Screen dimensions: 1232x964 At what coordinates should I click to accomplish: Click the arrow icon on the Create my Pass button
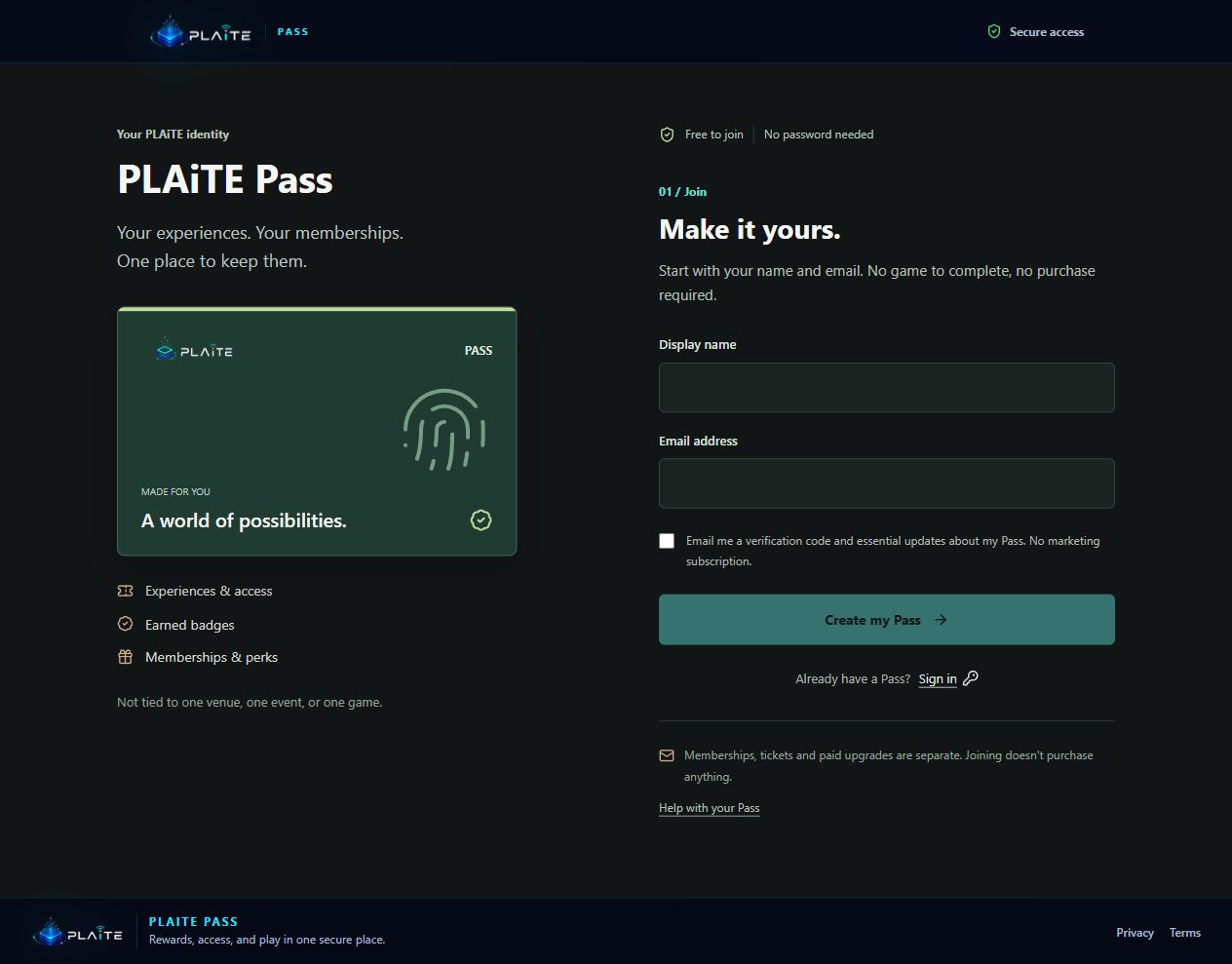941,620
